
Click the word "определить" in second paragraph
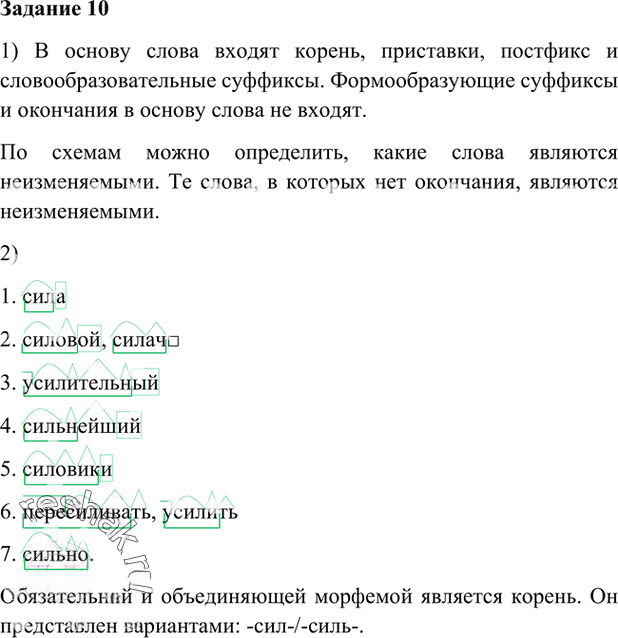[291, 154]
